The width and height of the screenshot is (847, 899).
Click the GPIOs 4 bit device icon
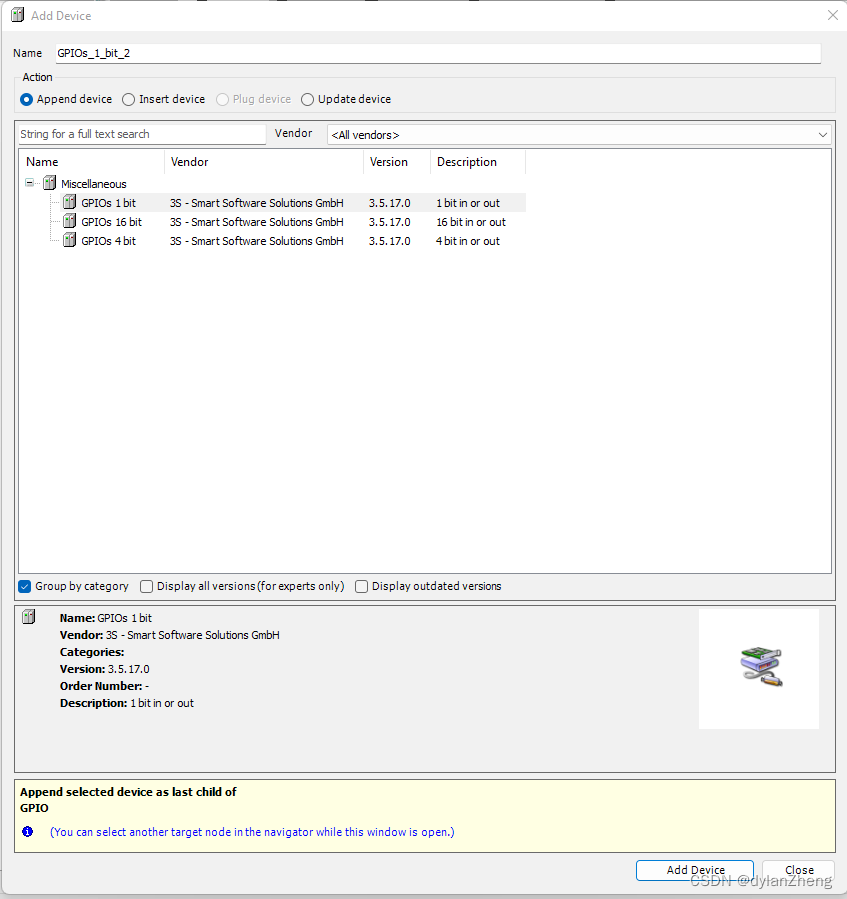[68, 240]
